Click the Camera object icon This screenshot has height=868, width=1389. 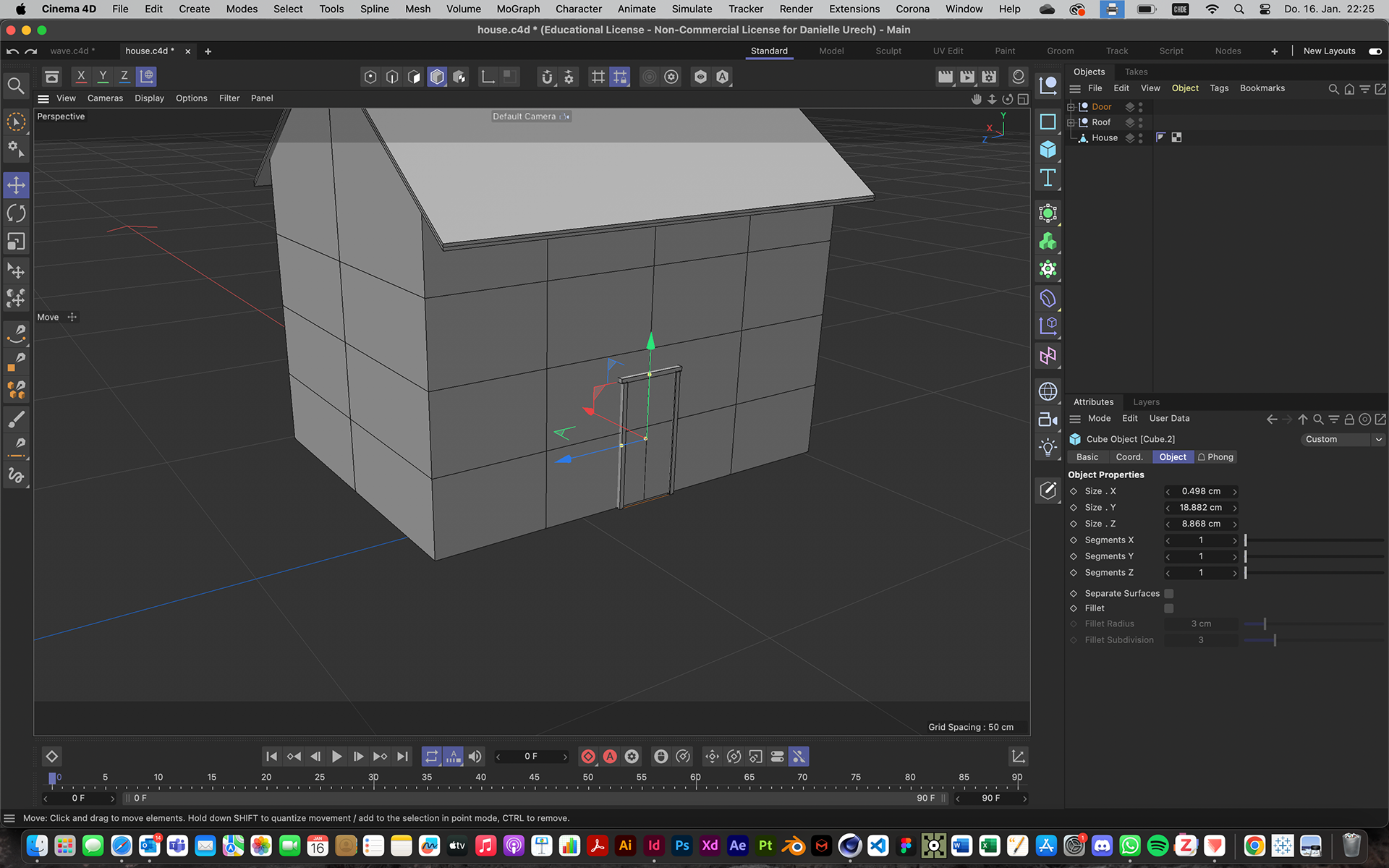click(x=1048, y=420)
